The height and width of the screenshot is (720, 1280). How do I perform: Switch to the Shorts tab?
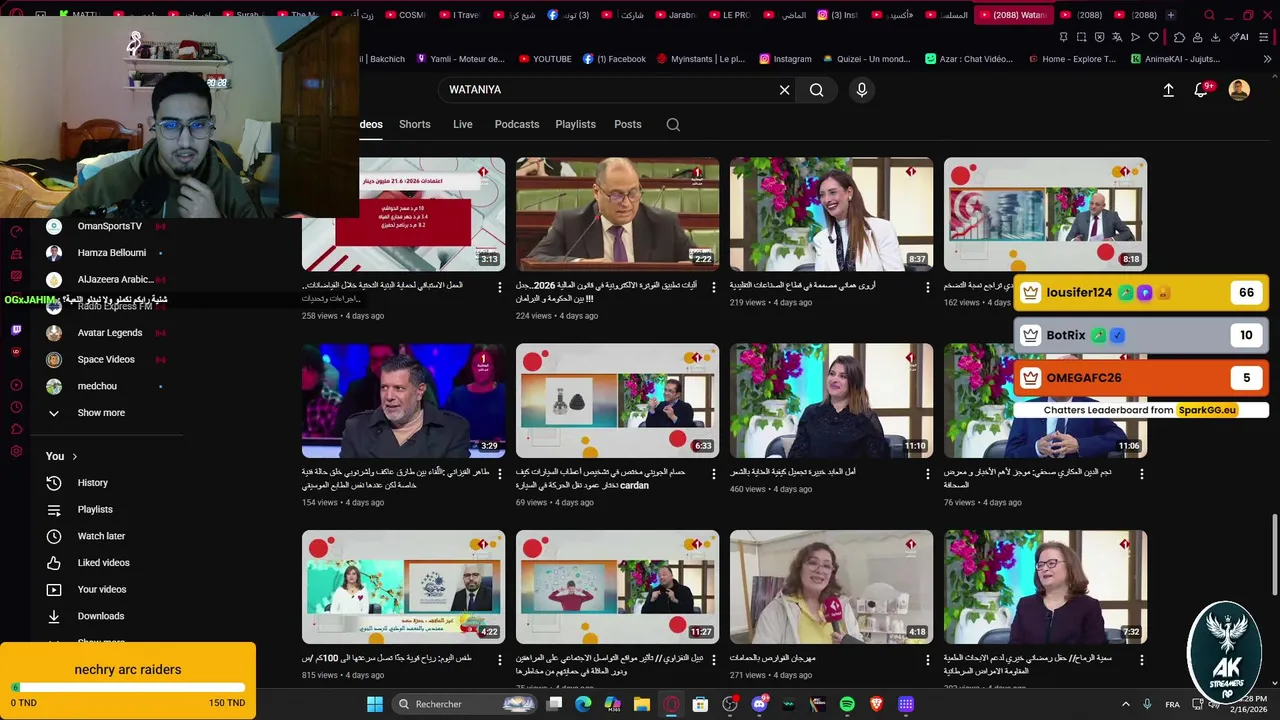click(414, 125)
